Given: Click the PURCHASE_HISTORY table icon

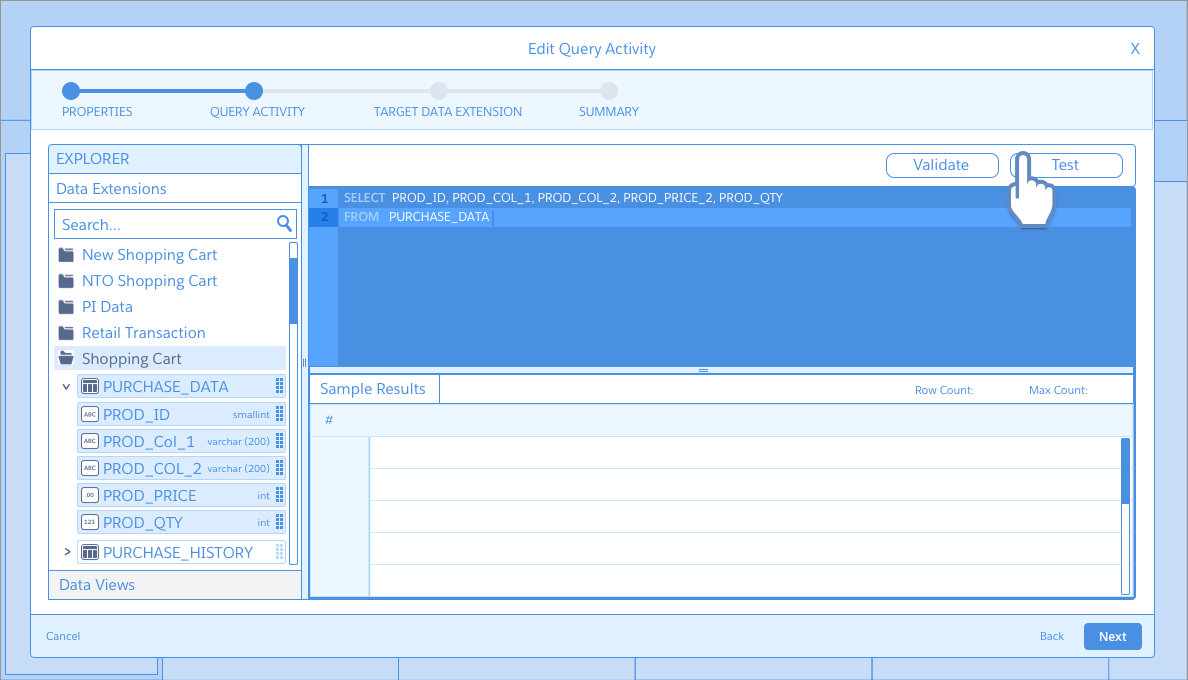Looking at the screenshot, I should (90, 552).
